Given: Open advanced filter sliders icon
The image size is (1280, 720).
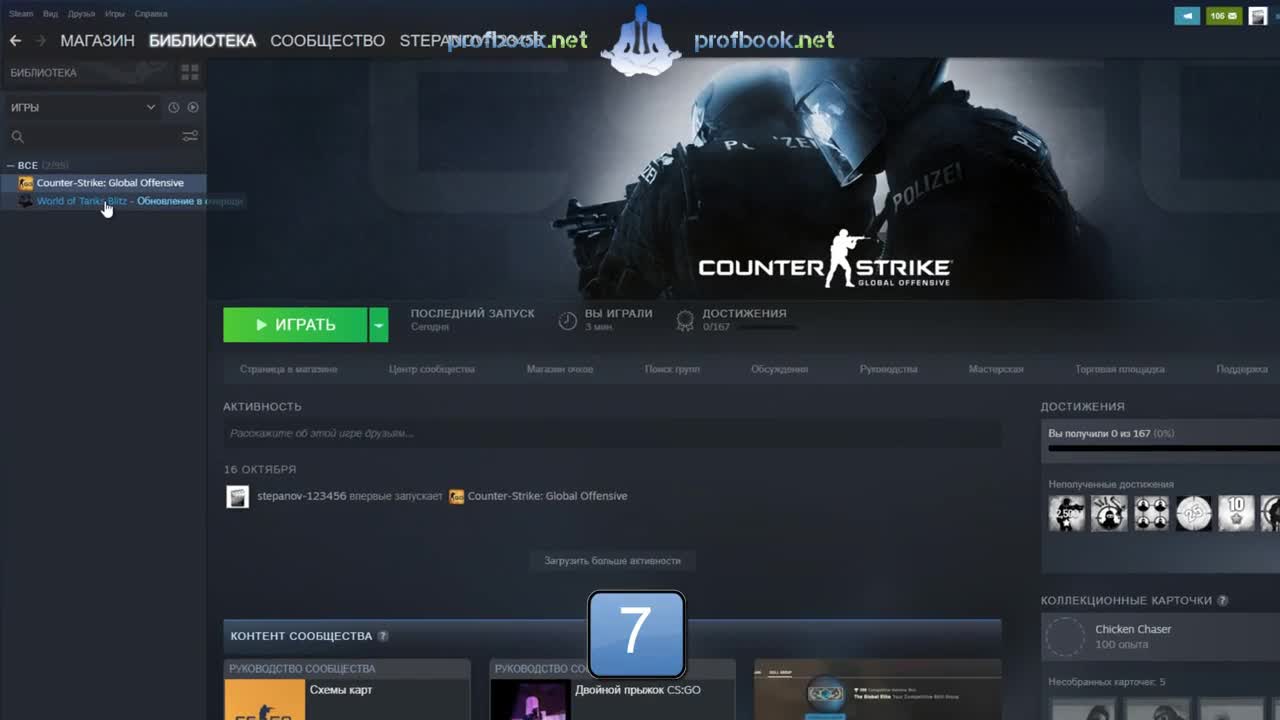Looking at the screenshot, I should tap(190, 137).
